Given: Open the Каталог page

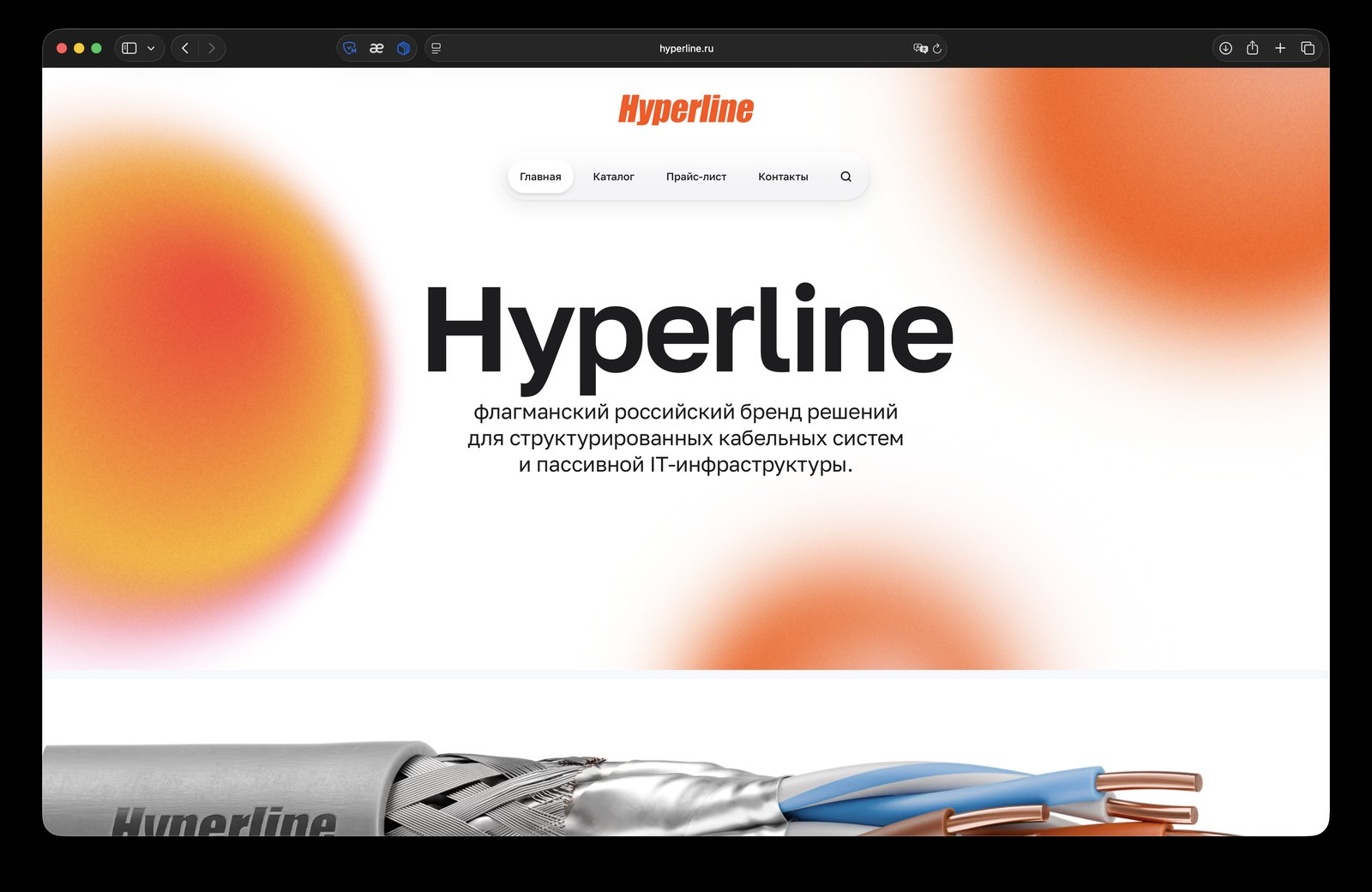Looking at the screenshot, I should pyautogui.click(x=614, y=177).
